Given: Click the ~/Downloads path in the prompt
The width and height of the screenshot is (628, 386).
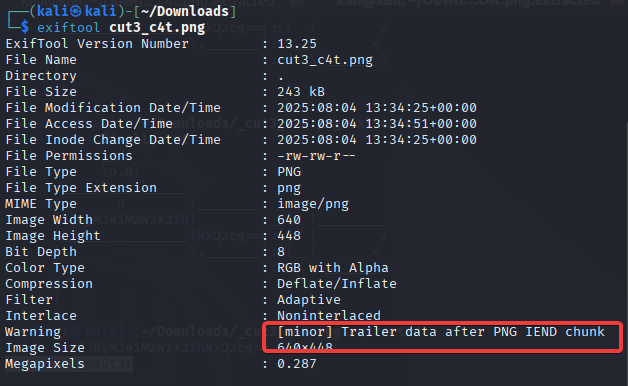Looking at the screenshot, I should click(x=184, y=11).
